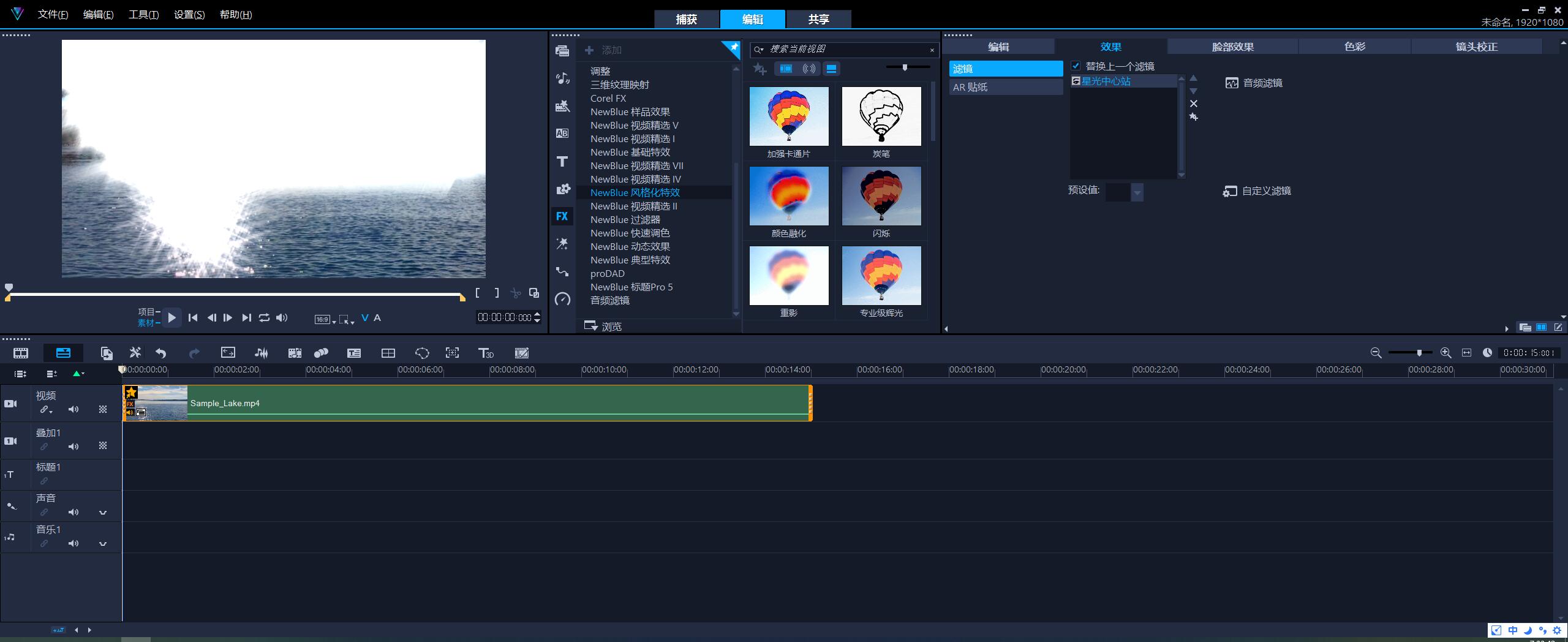Open the 工具(T) menu

click(x=143, y=14)
